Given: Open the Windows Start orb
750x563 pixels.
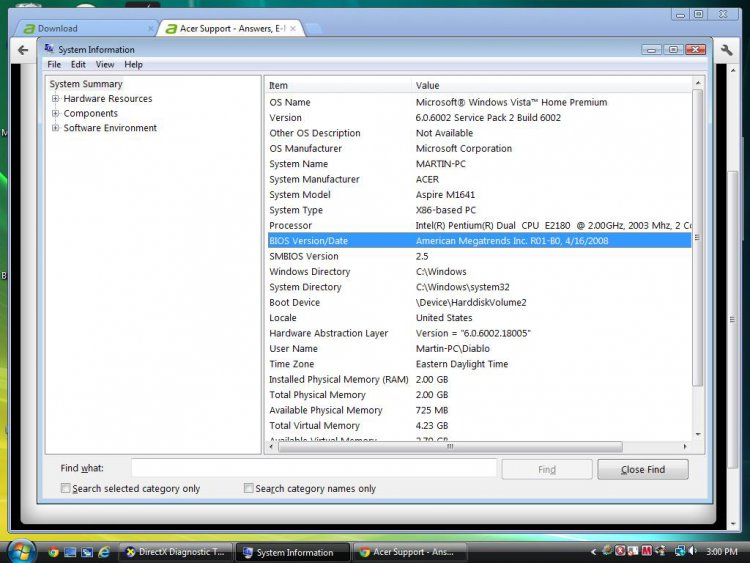Looking at the screenshot, I should coord(21,552).
